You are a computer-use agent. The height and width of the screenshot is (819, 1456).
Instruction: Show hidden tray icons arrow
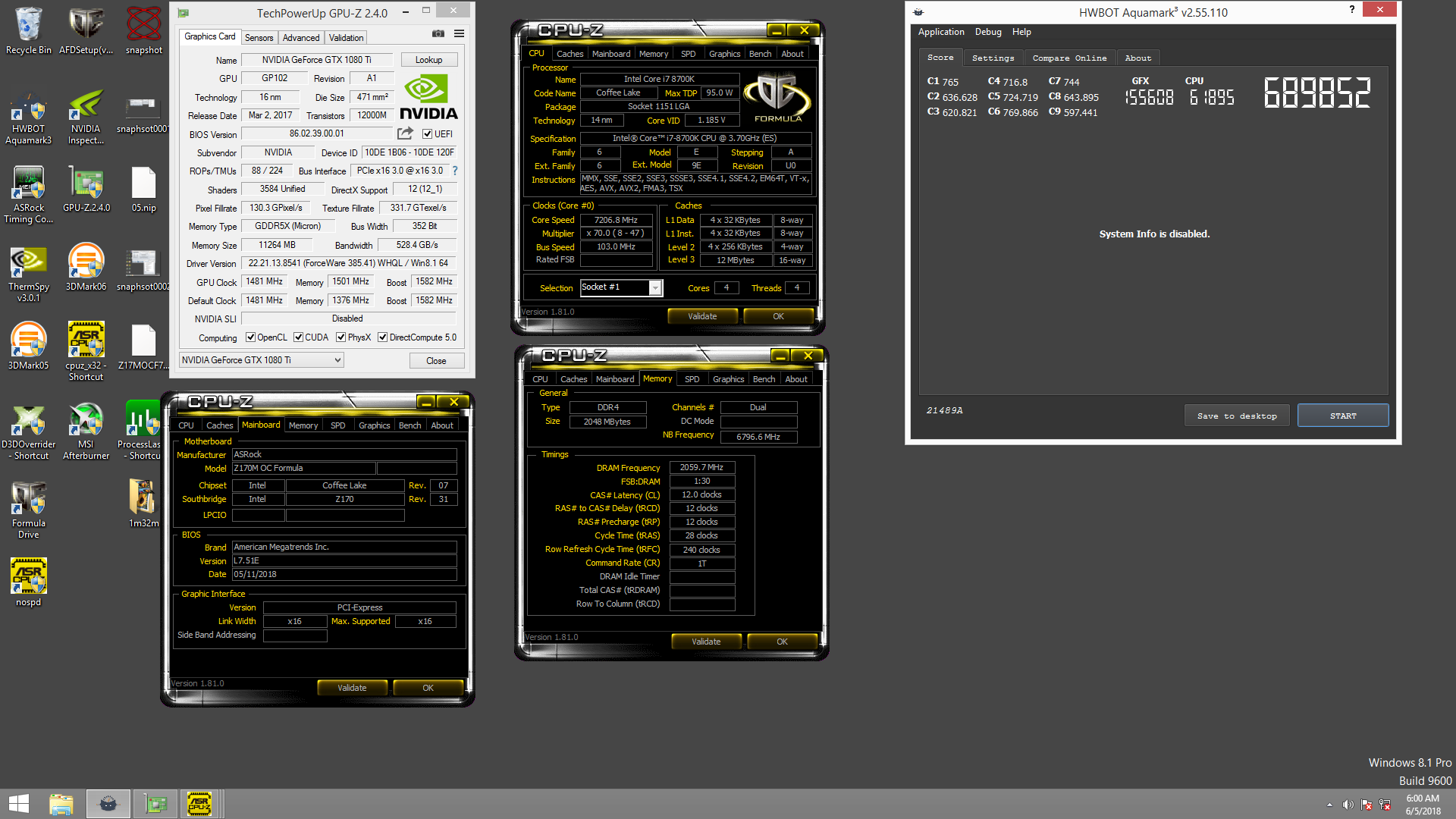coord(1329,805)
